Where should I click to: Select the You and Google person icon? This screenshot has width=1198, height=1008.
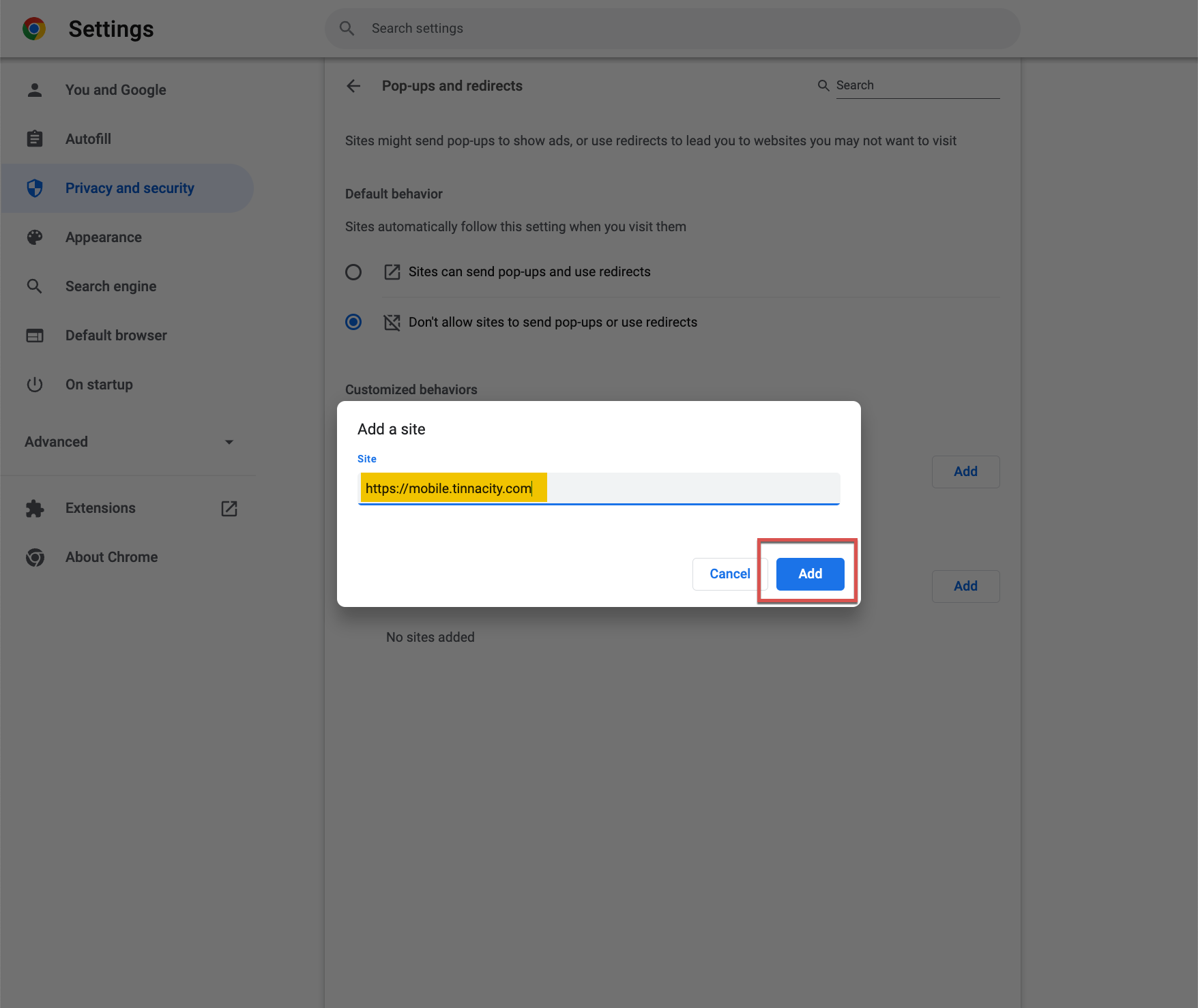[x=34, y=89]
